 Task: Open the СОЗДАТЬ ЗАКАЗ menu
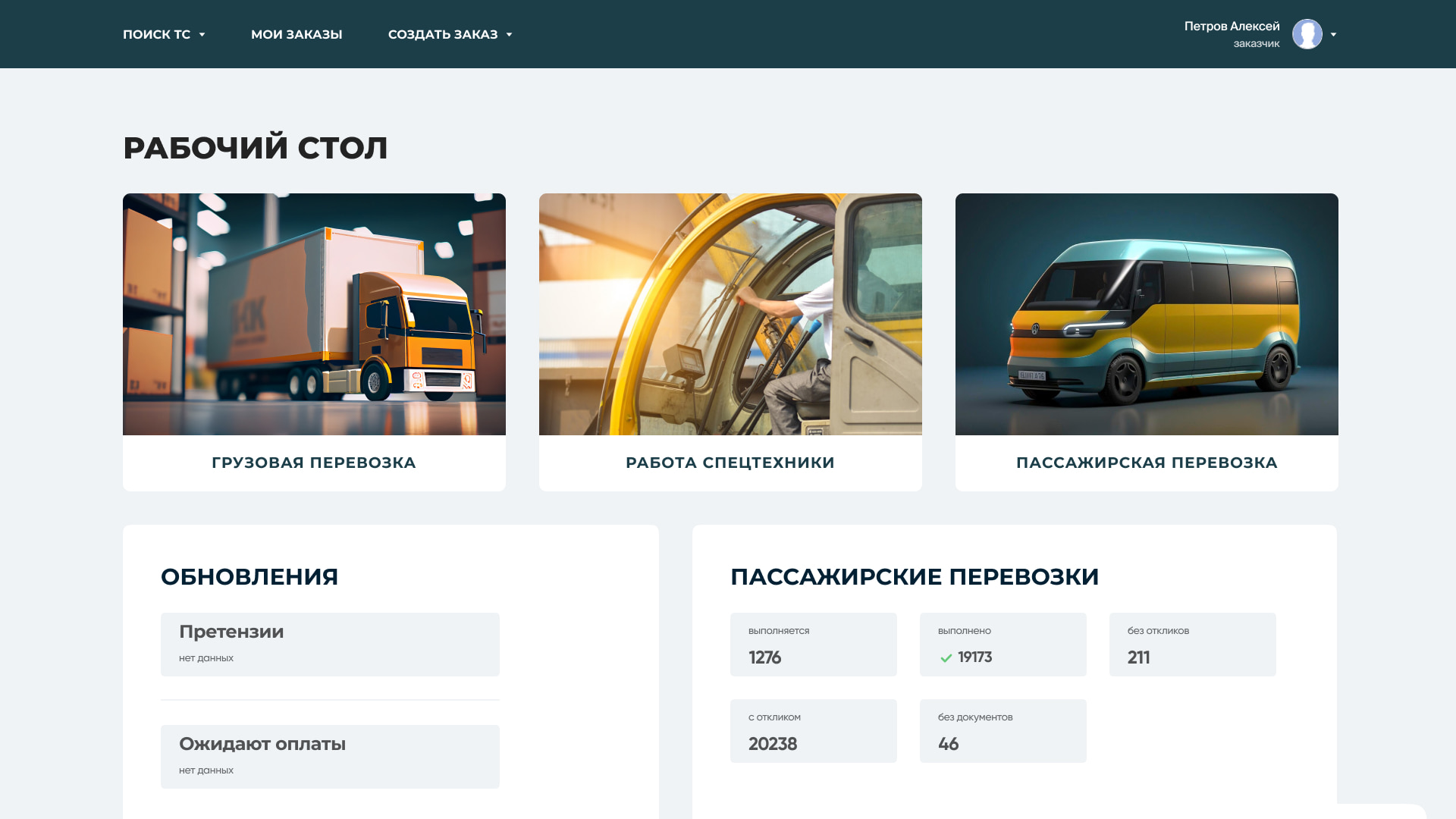[443, 34]
